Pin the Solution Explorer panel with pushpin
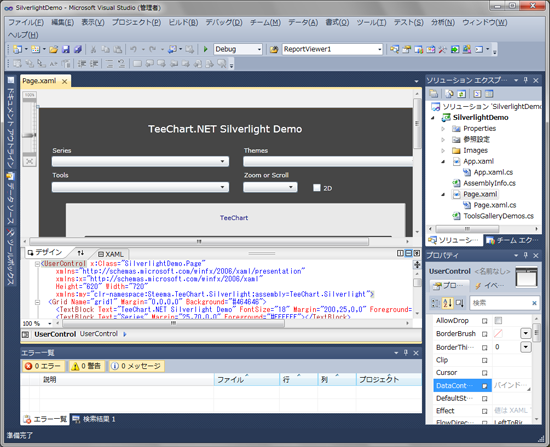Screen dimensions: 550x447 point(525,80)
